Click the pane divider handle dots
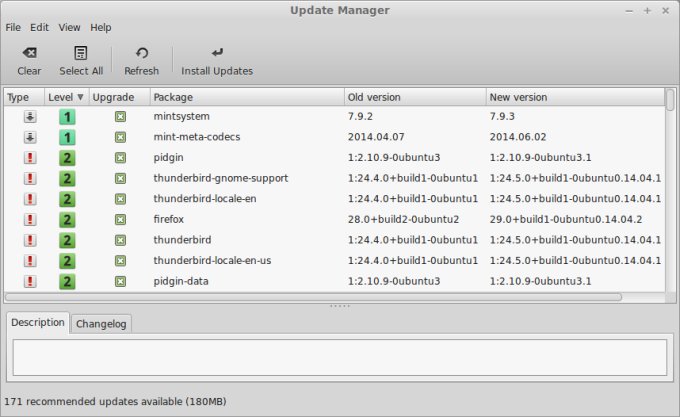This screenshot has width=680, height=417. (x=340, y=306)
